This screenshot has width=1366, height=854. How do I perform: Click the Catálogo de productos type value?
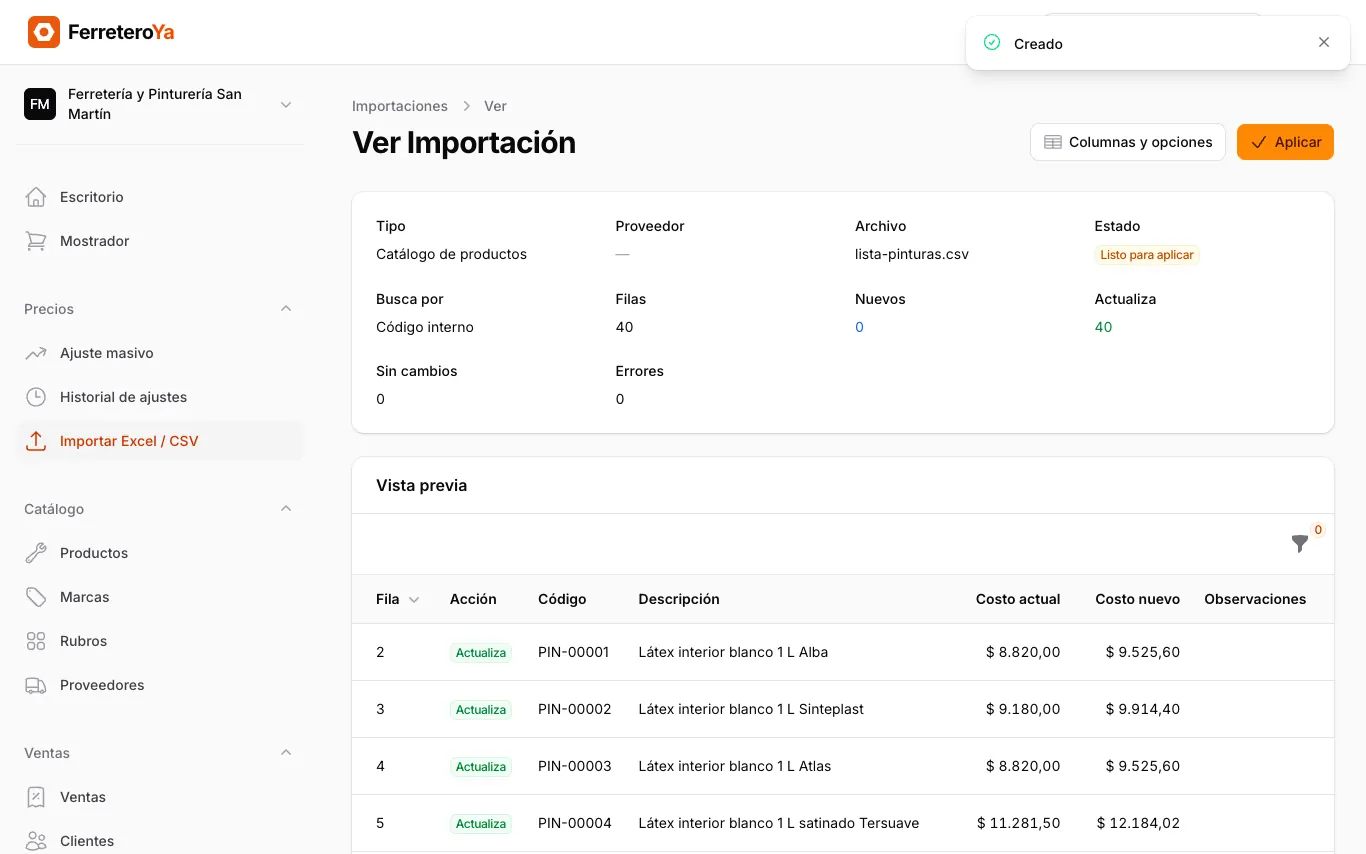(451, 254)
